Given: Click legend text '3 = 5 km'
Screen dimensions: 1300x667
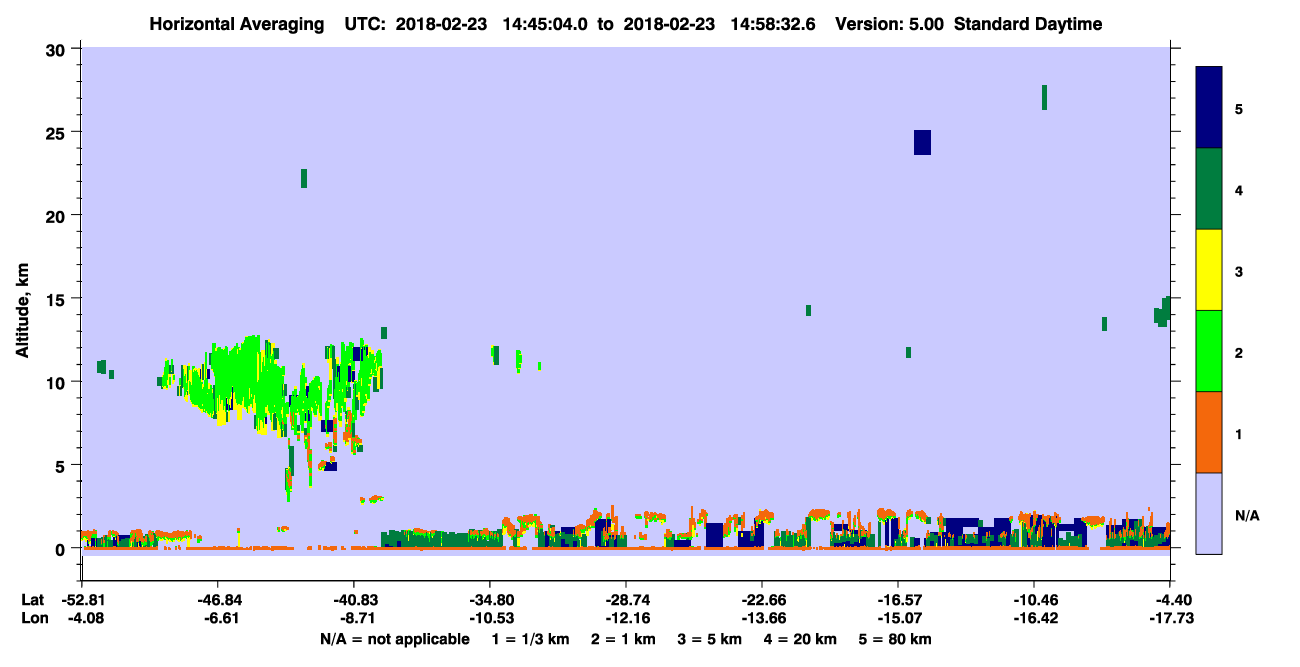Looking at the screenshot, I should click(x=710, y=639).
